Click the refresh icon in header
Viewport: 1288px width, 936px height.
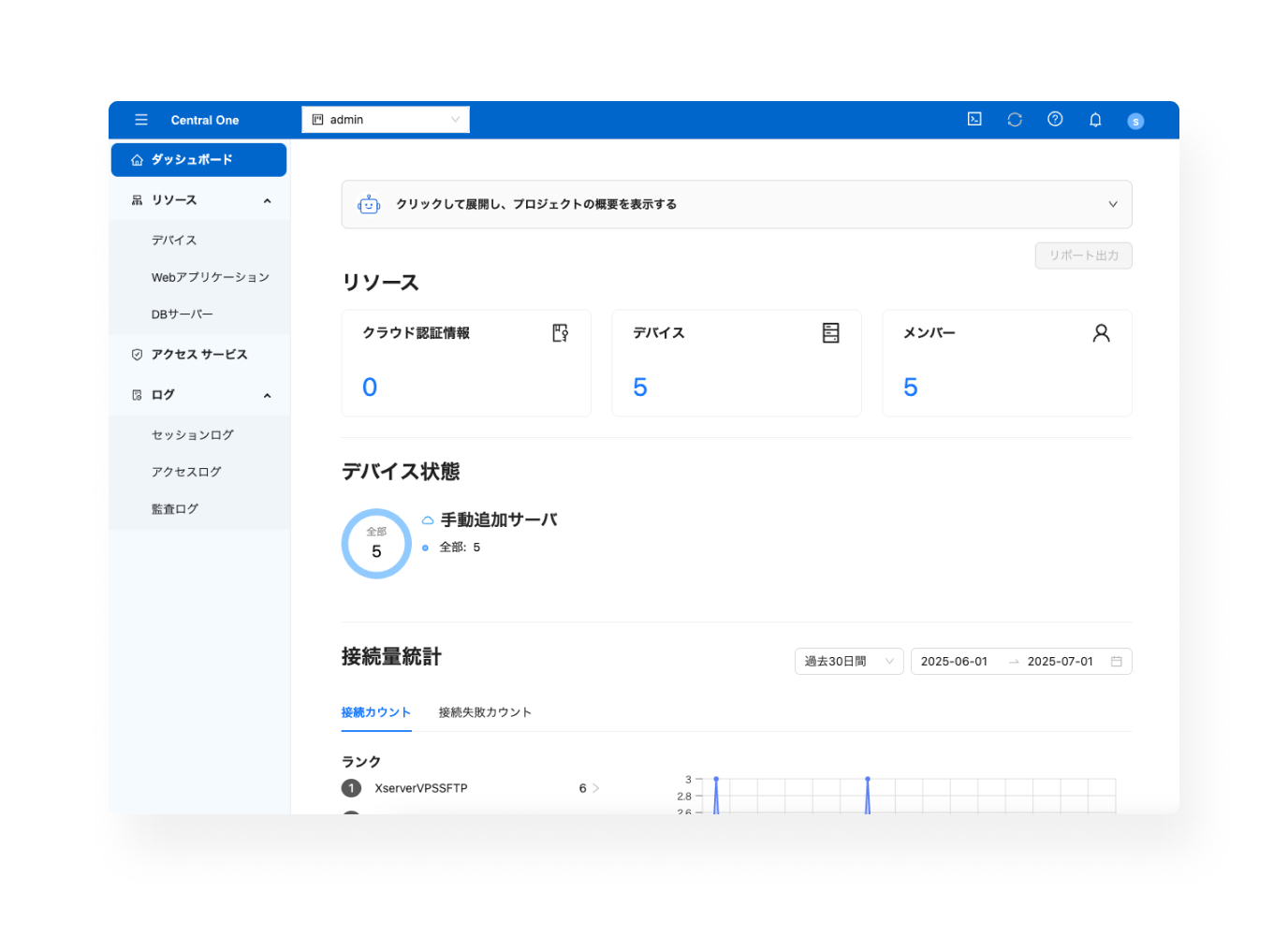point(1015,120)
